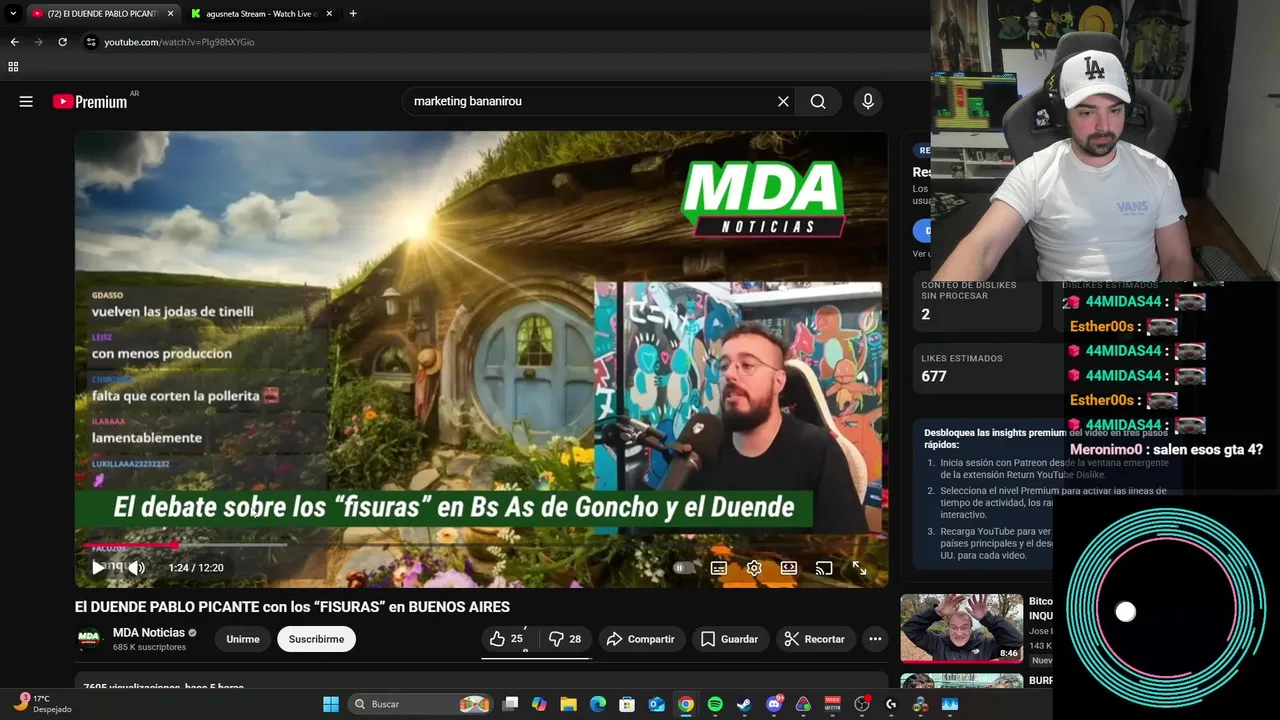Run the search with magnifier button
The height and width of the screenshot is (720, 1280).
click(x=818, y=101)
